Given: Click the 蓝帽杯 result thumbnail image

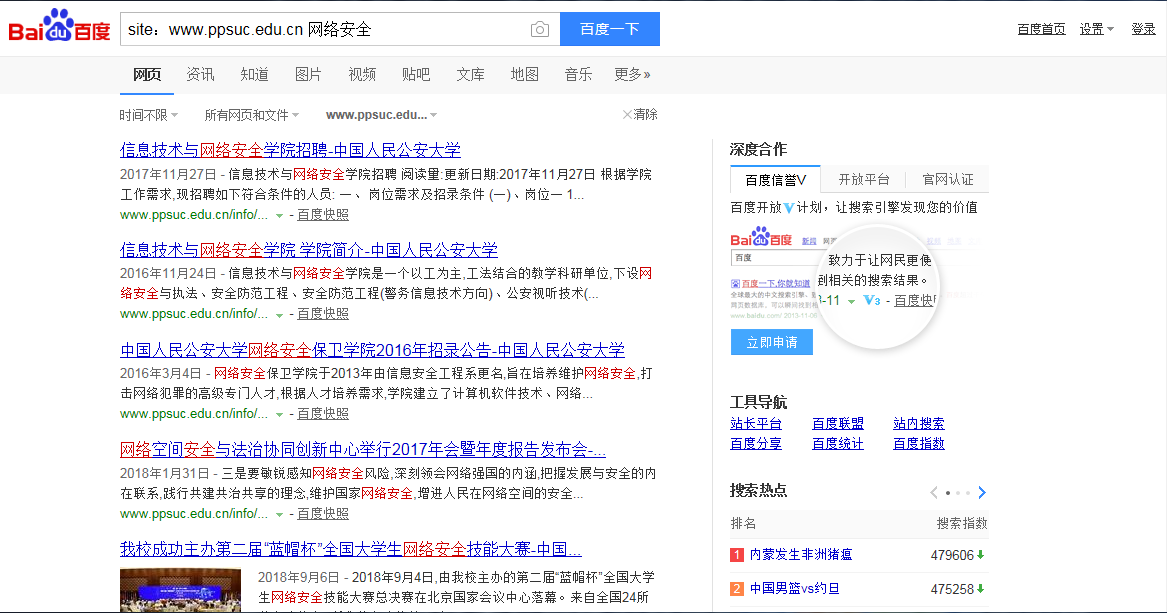Looking at the screenshot, I should 180,590.
